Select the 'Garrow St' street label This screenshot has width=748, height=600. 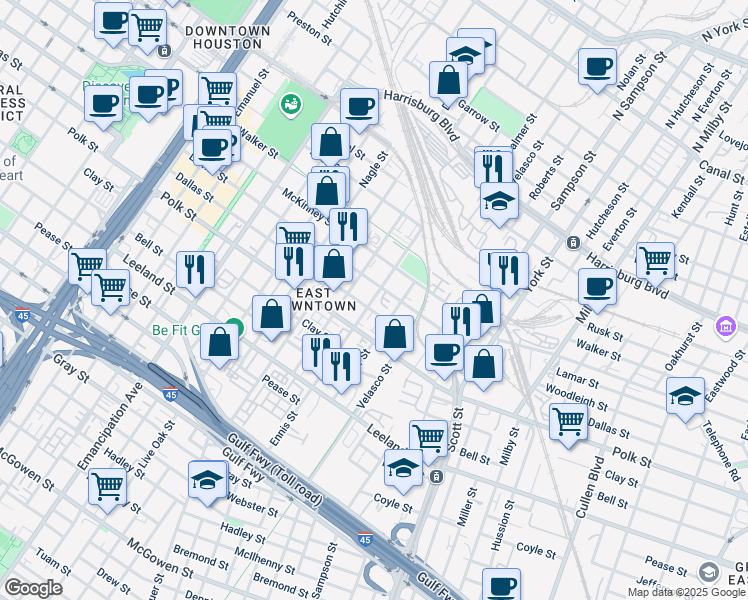tap(478, 115)
